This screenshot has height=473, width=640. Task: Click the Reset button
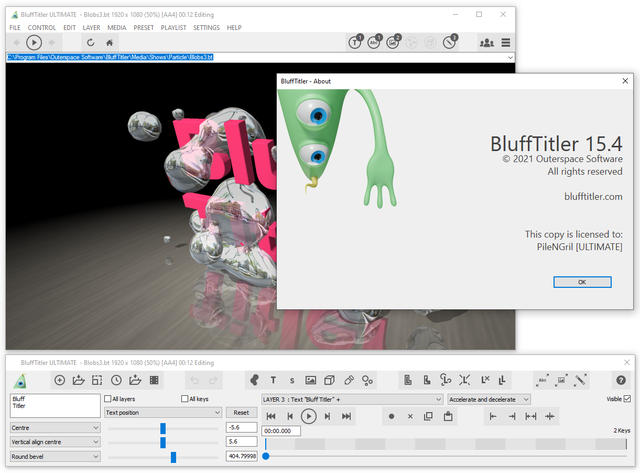point(241,413)
